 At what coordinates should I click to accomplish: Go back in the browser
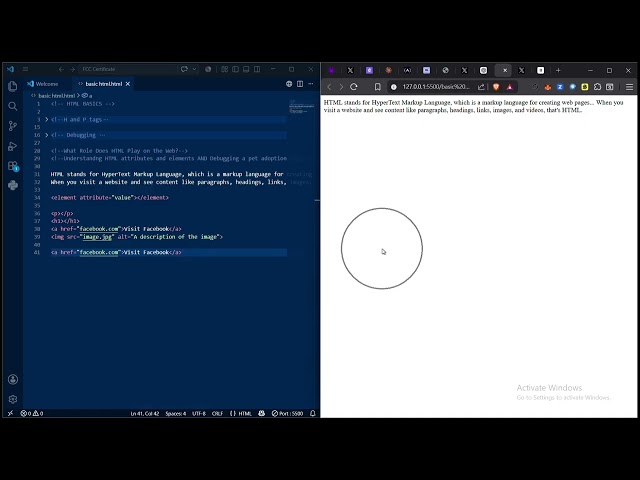tap(329, 87)
